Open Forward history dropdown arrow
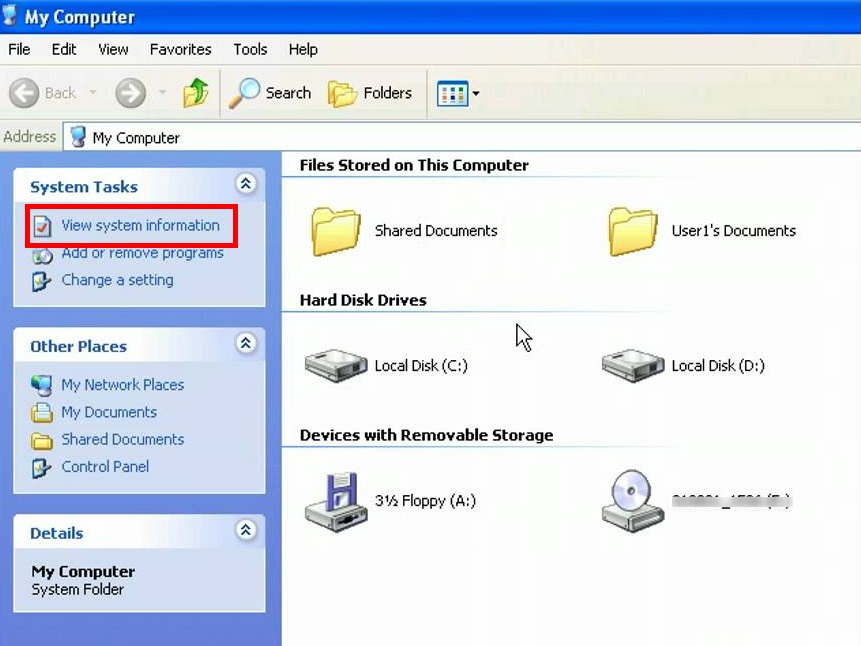This screenshot has height=646, width=861. click(x=163, y=92)
